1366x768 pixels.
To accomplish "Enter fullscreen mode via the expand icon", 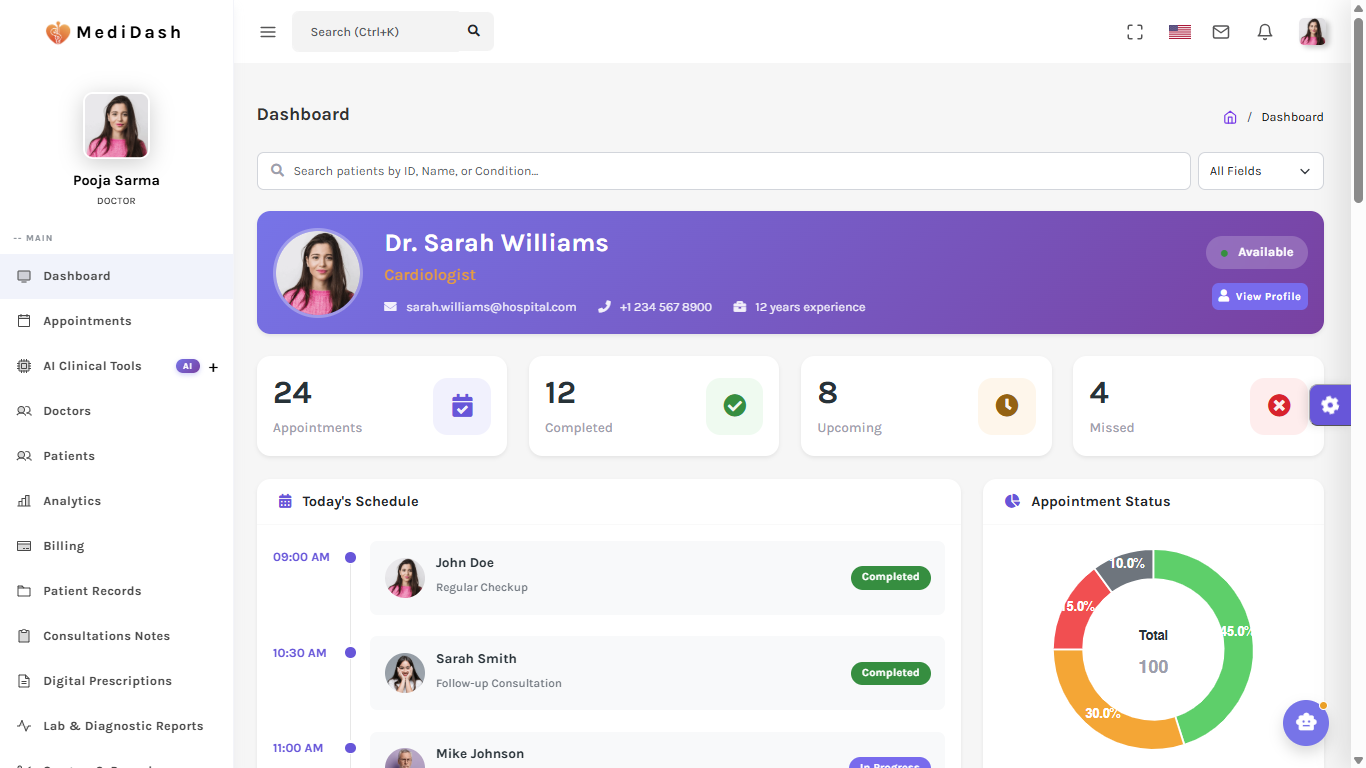I will (1135, 32).
